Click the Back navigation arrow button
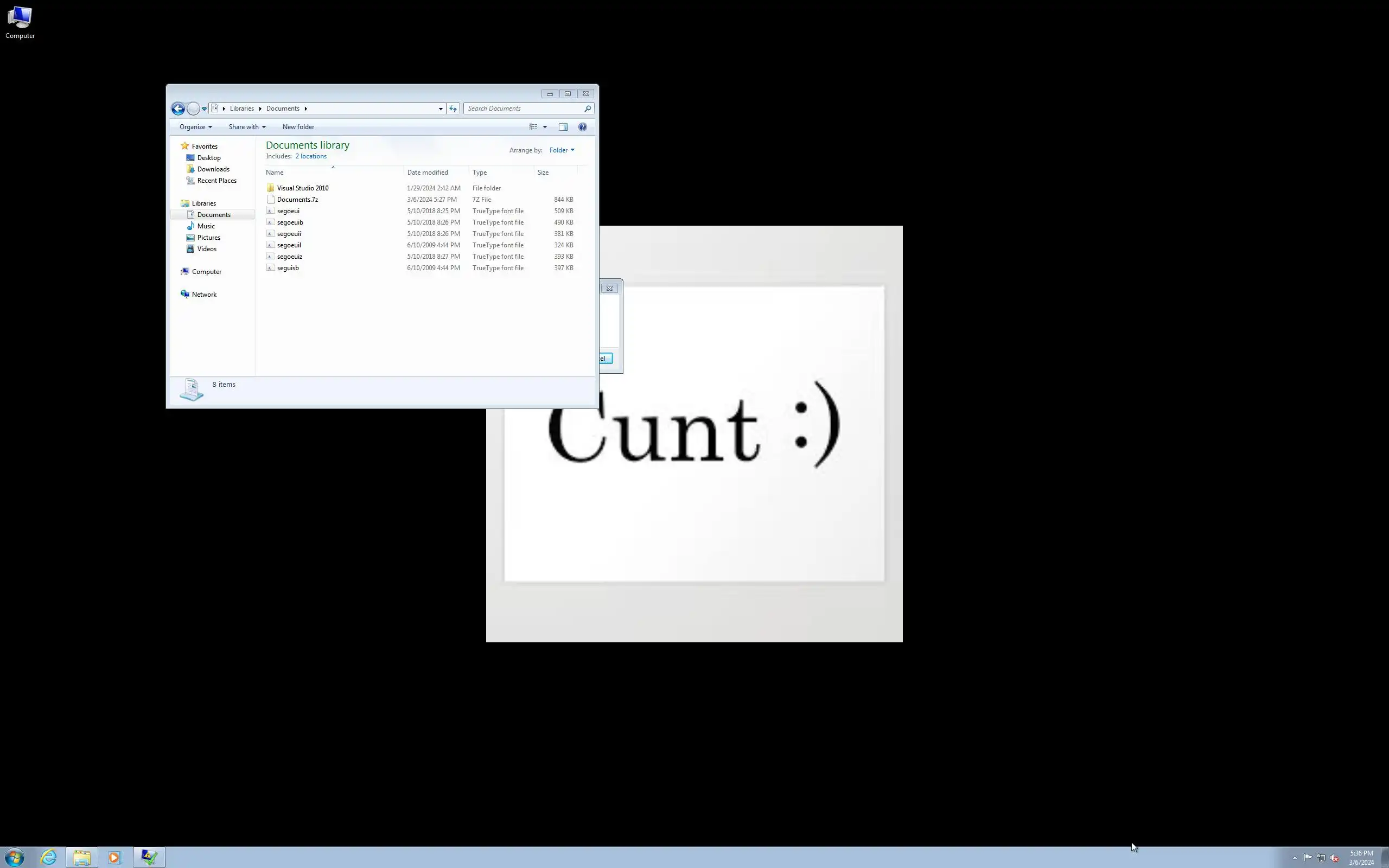Viewport: 1389px width, 868px height. coord(178,108)
